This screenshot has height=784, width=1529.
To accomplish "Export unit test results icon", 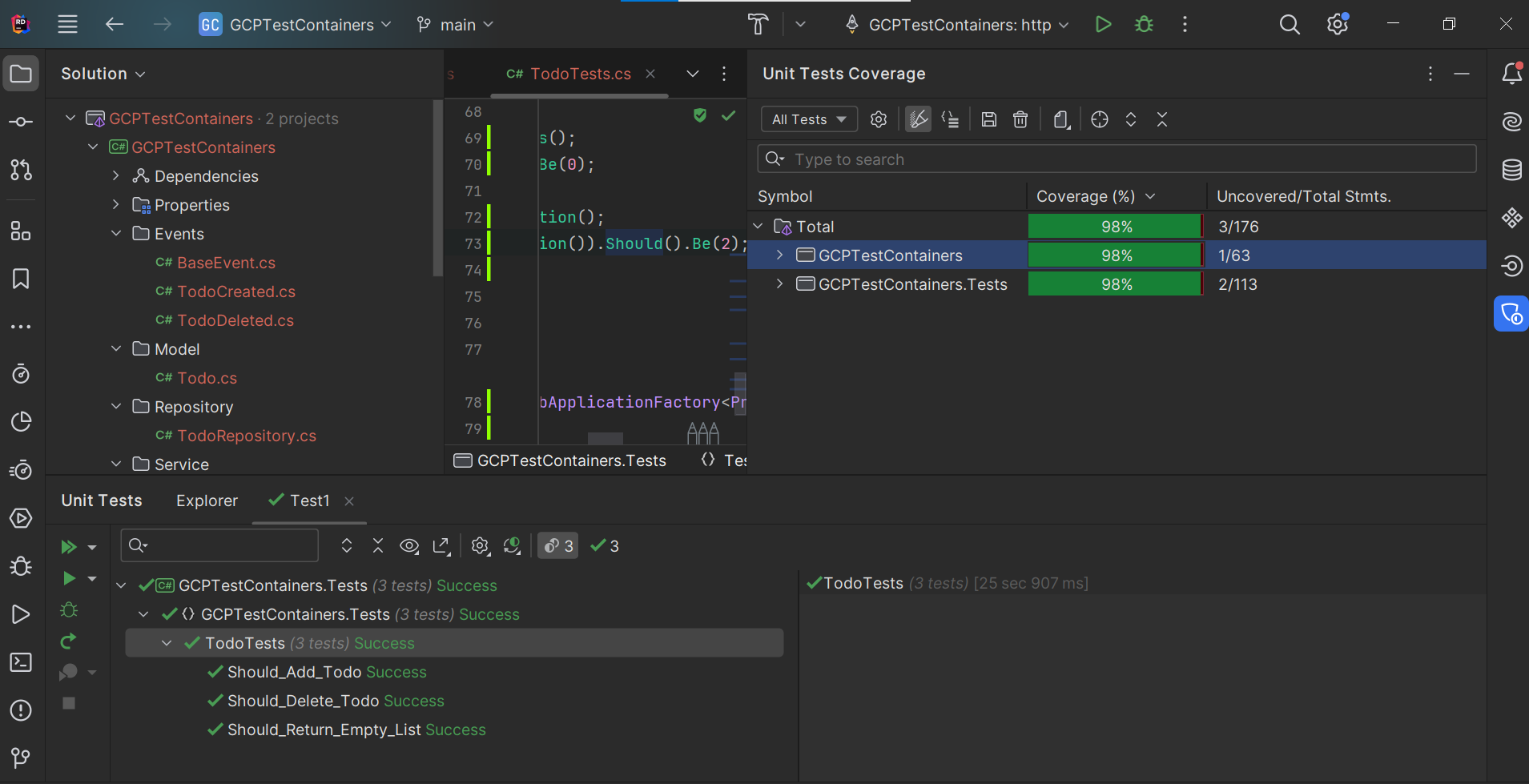I will coord(441,546).
